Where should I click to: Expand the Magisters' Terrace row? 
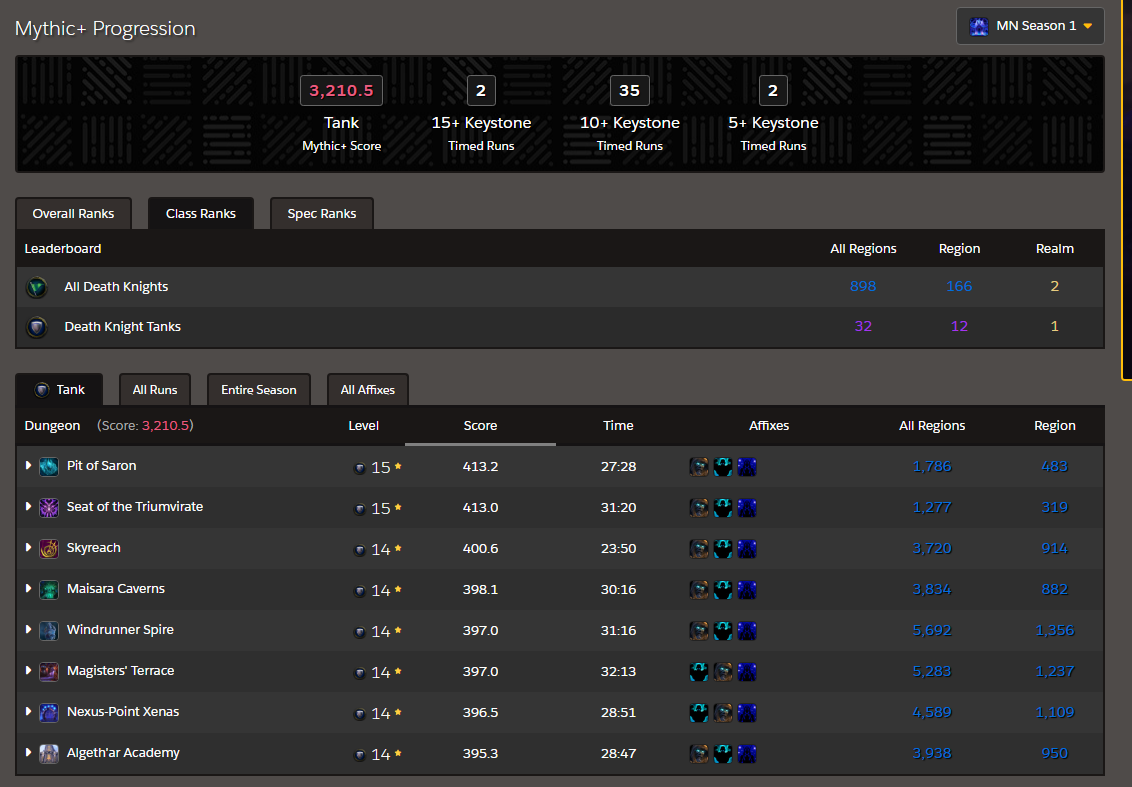28,671
